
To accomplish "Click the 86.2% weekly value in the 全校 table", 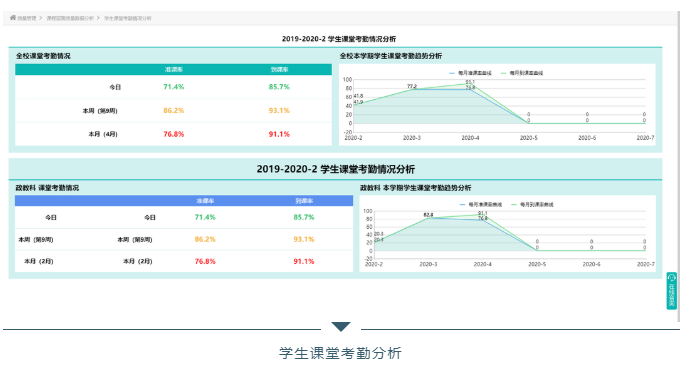I will [x=174, y=110].
